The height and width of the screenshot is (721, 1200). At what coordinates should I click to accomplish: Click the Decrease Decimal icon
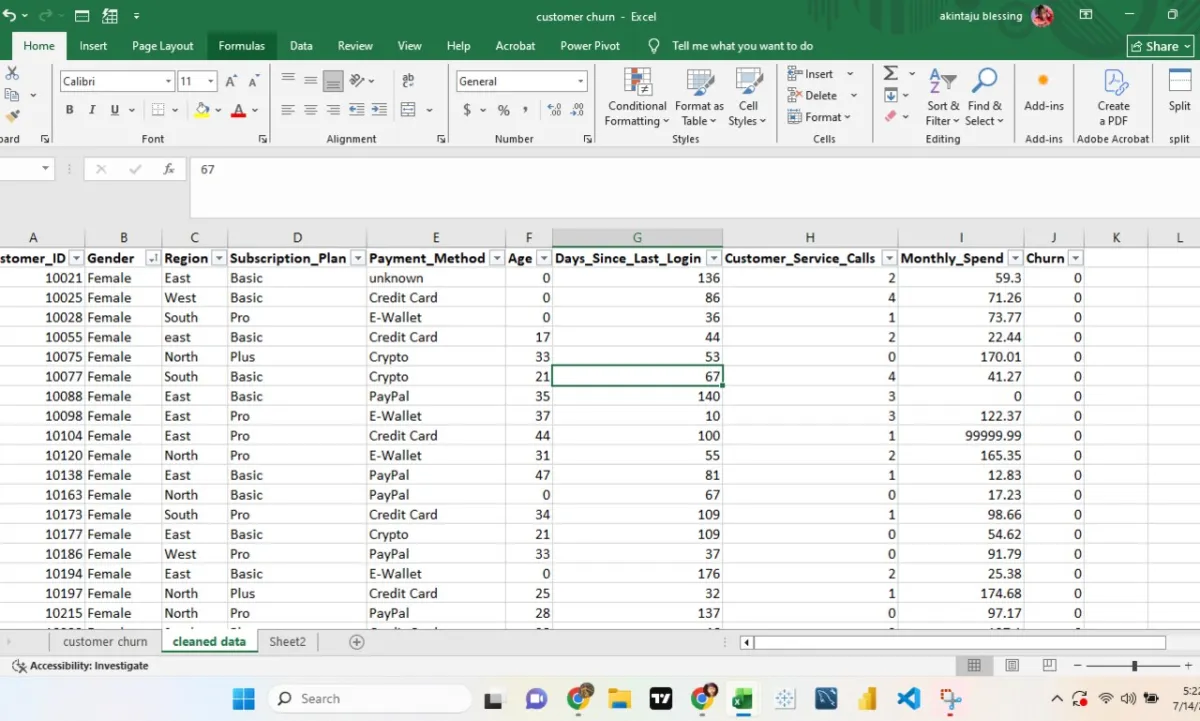(x=578, y=110)
